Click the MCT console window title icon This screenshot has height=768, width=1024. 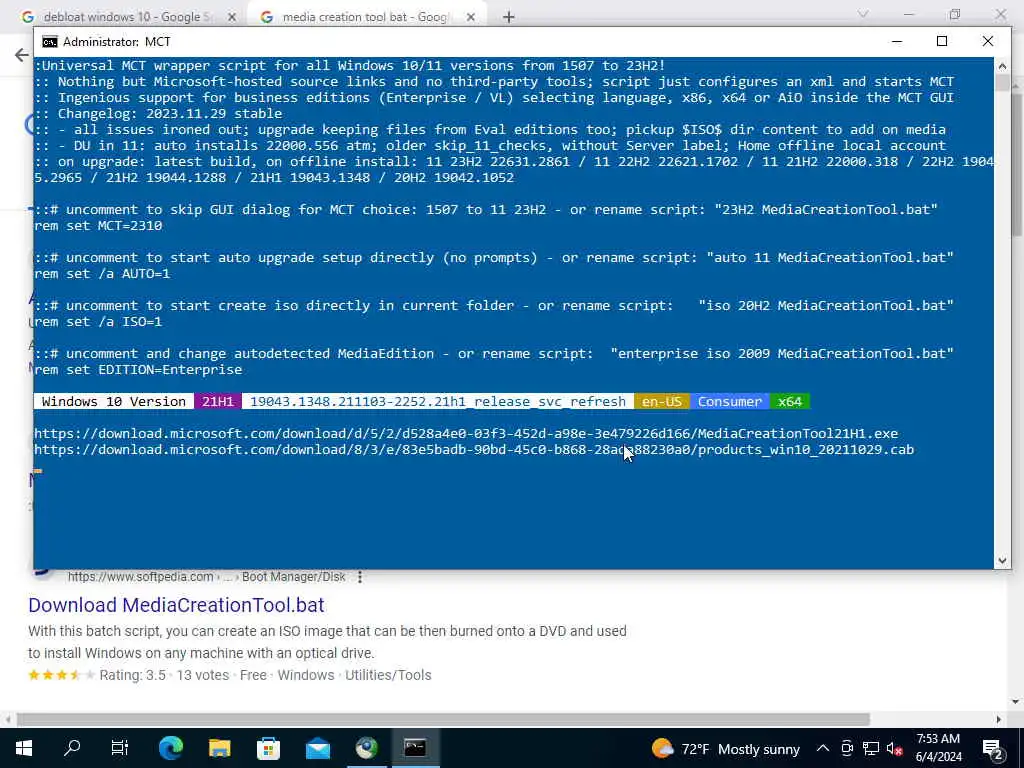[x=50, y=42]
